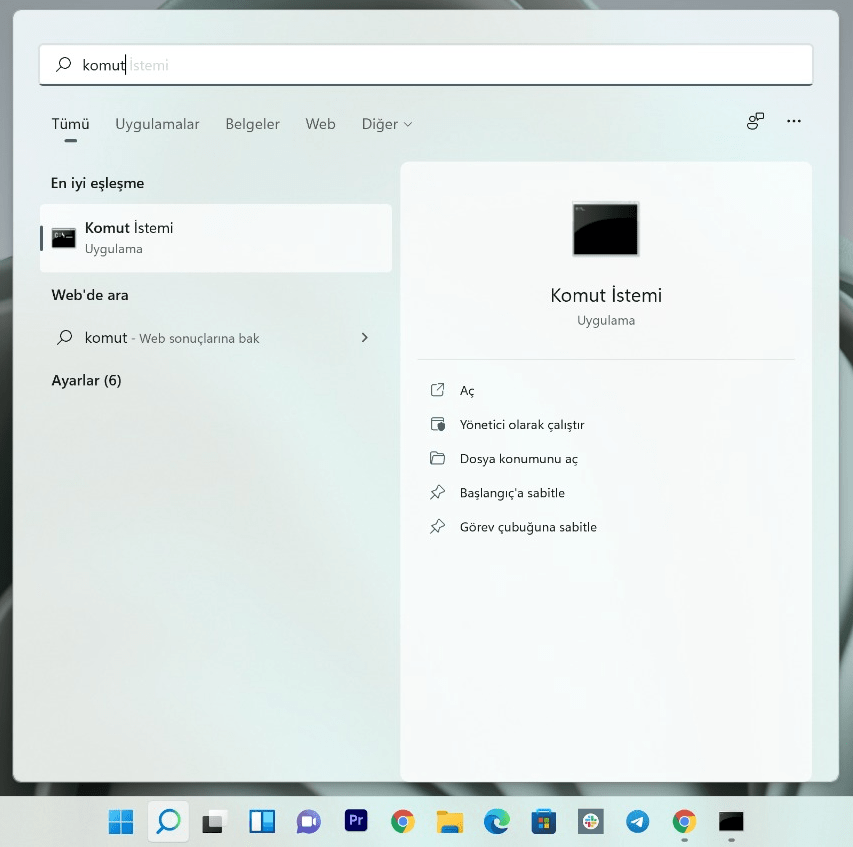Viewport: 853px width, 847px height.
Task: Click the Start button
Action: (121, 821)
